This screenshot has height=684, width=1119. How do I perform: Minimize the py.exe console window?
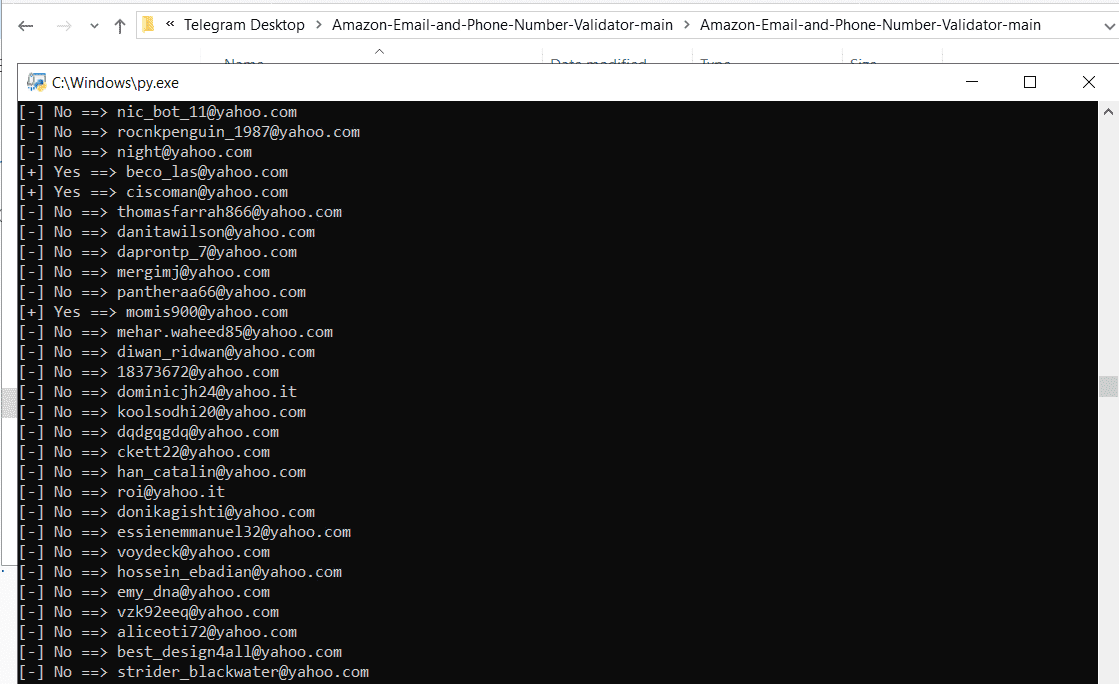coord(970,83)
